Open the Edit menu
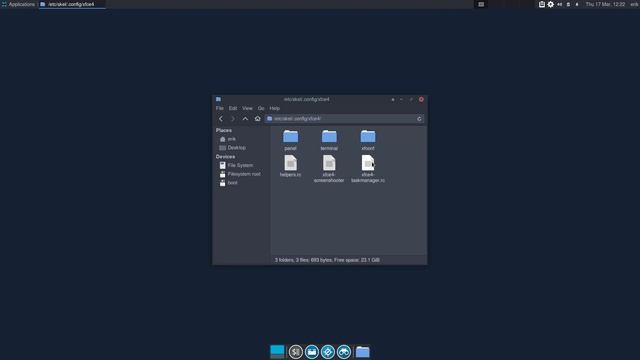This screenshot has width=640, height=360. coord(233,109)
